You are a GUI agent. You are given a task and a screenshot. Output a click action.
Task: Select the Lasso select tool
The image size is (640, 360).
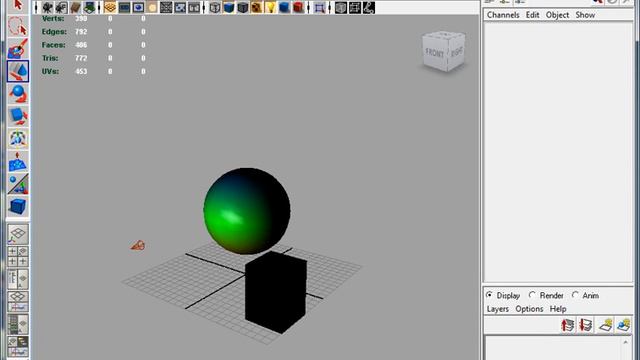(x=18, y=27)
